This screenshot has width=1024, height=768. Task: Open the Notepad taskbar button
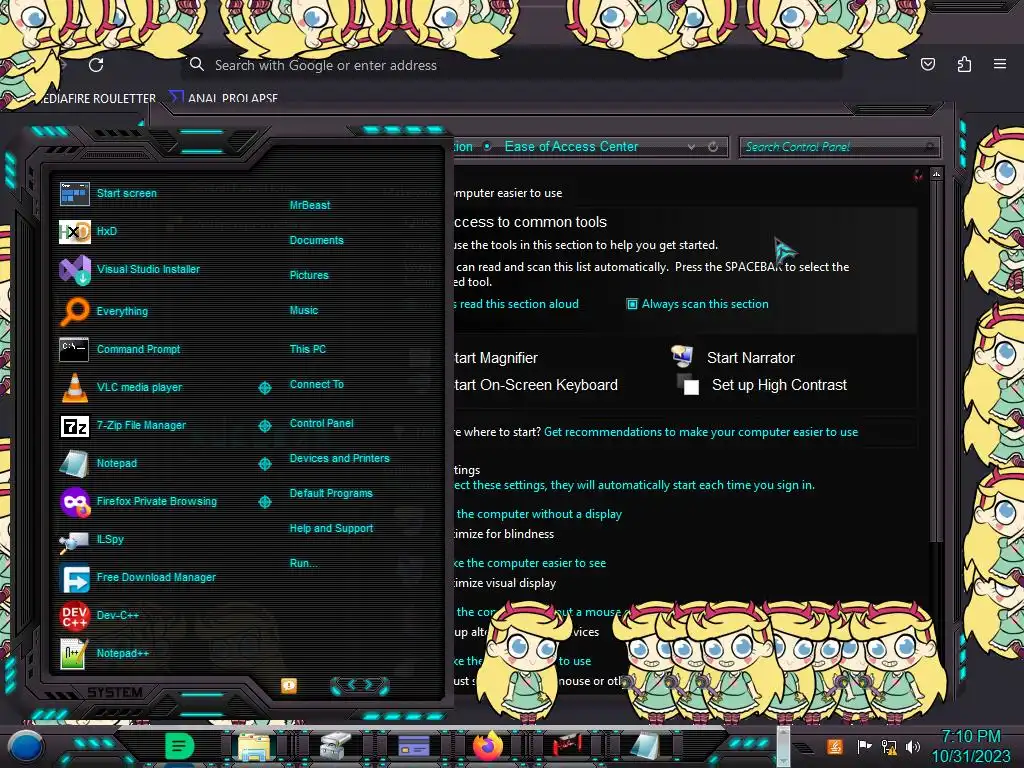(x=645, y=746)
